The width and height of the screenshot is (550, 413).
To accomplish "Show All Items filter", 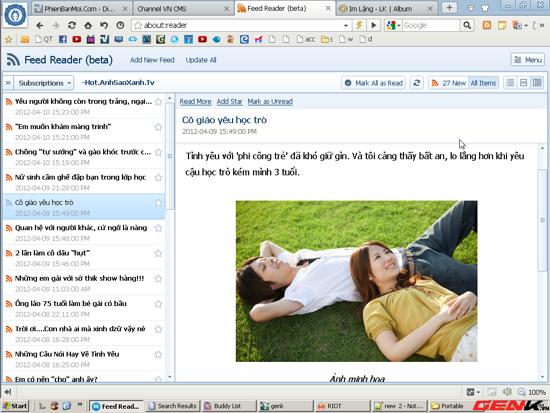I will (x=483, y=83).
